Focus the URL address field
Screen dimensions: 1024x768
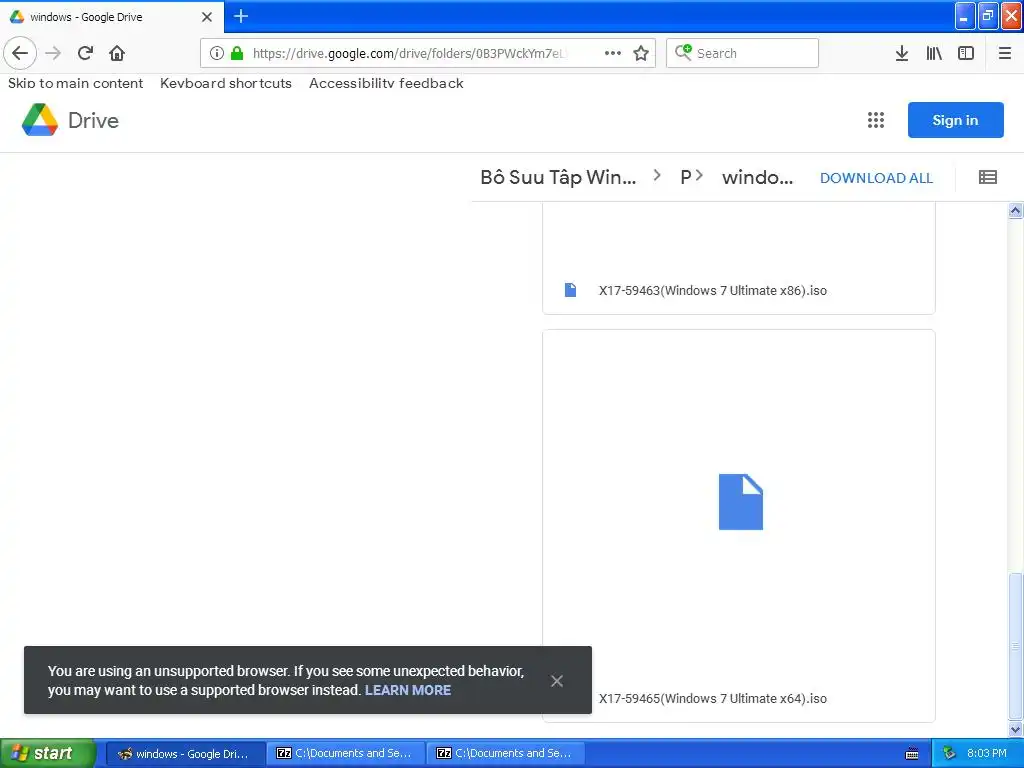[x=411, y=53]
